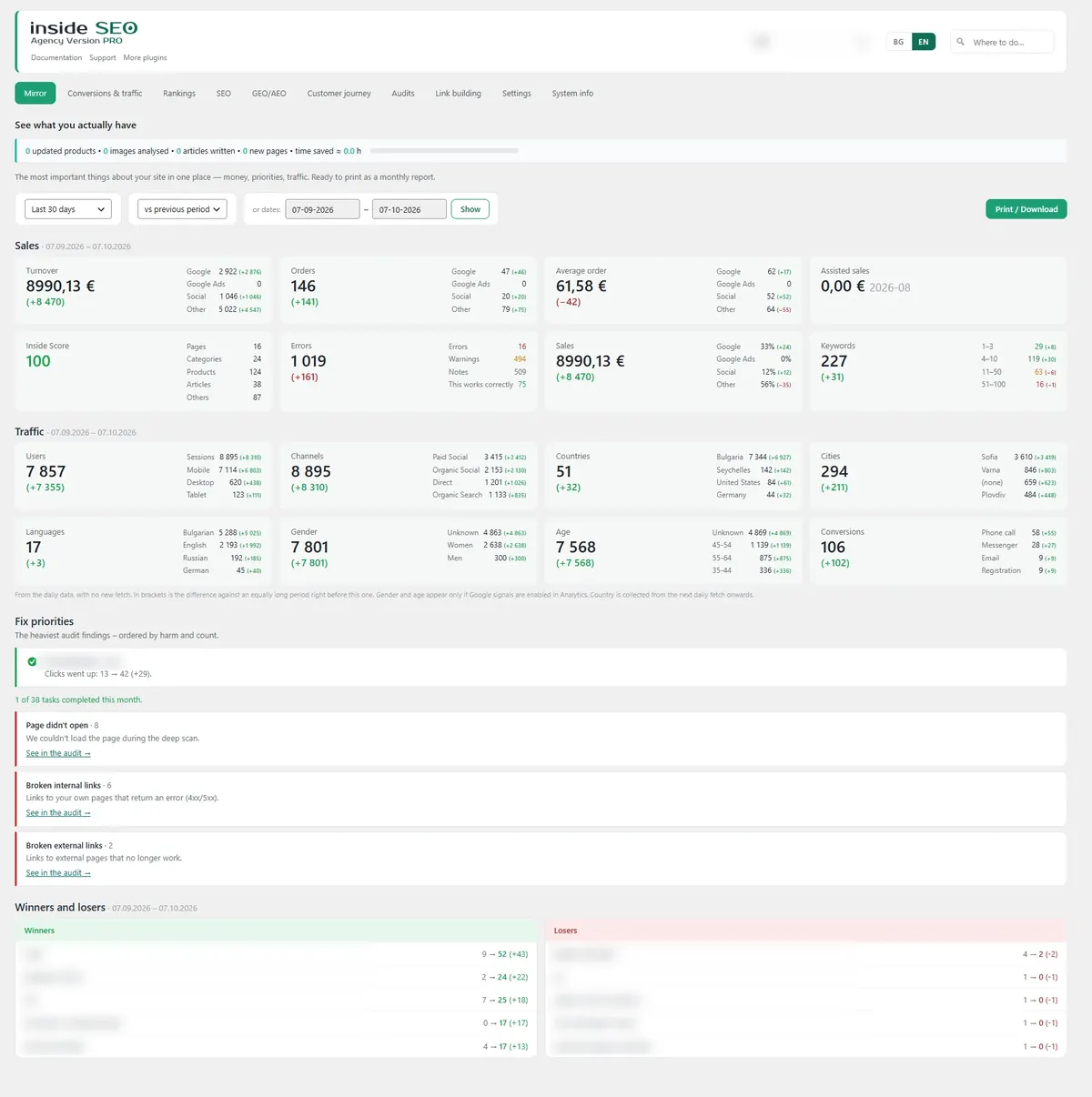Click losers row 4 → 2 (-2)
Image resolution: width=1092 pixels, height=1097 pixels.
[x=805, y=954]
